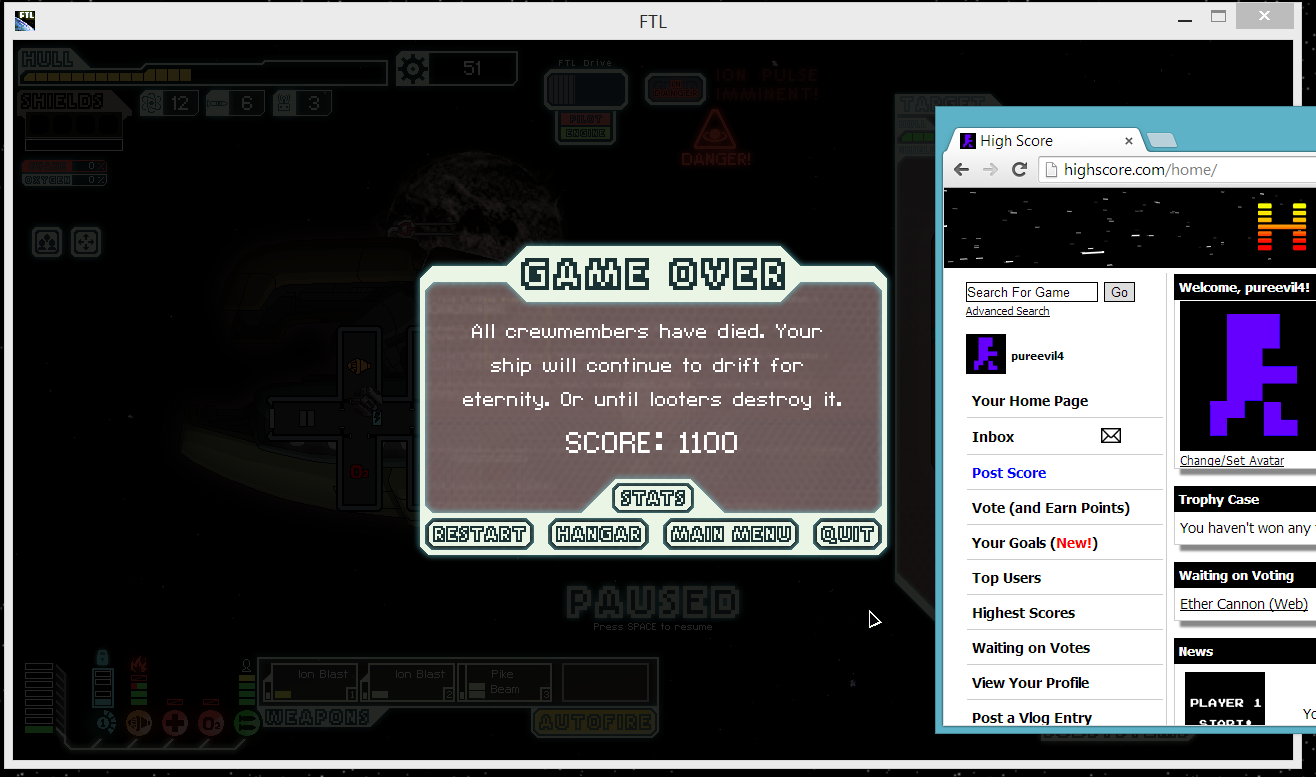Click the small pureevil4 avatar icon
Viewport: 1316px width, 777px height.
[x=985, y=355]
